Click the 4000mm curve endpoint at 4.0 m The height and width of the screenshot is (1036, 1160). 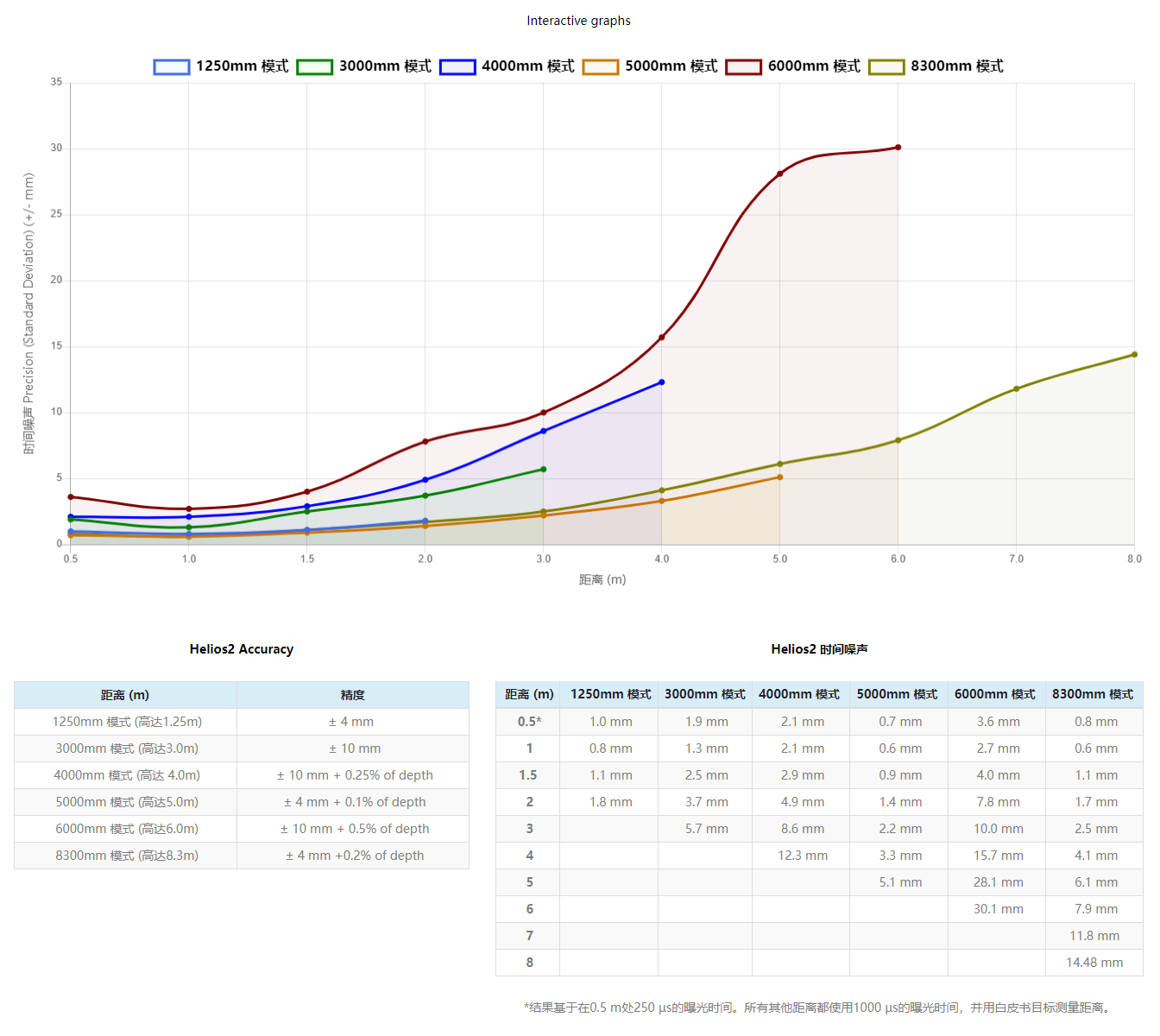coord(661,382)
